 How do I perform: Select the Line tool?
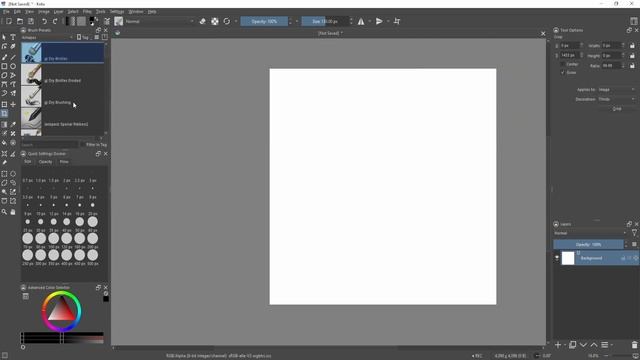pos(13,58)
